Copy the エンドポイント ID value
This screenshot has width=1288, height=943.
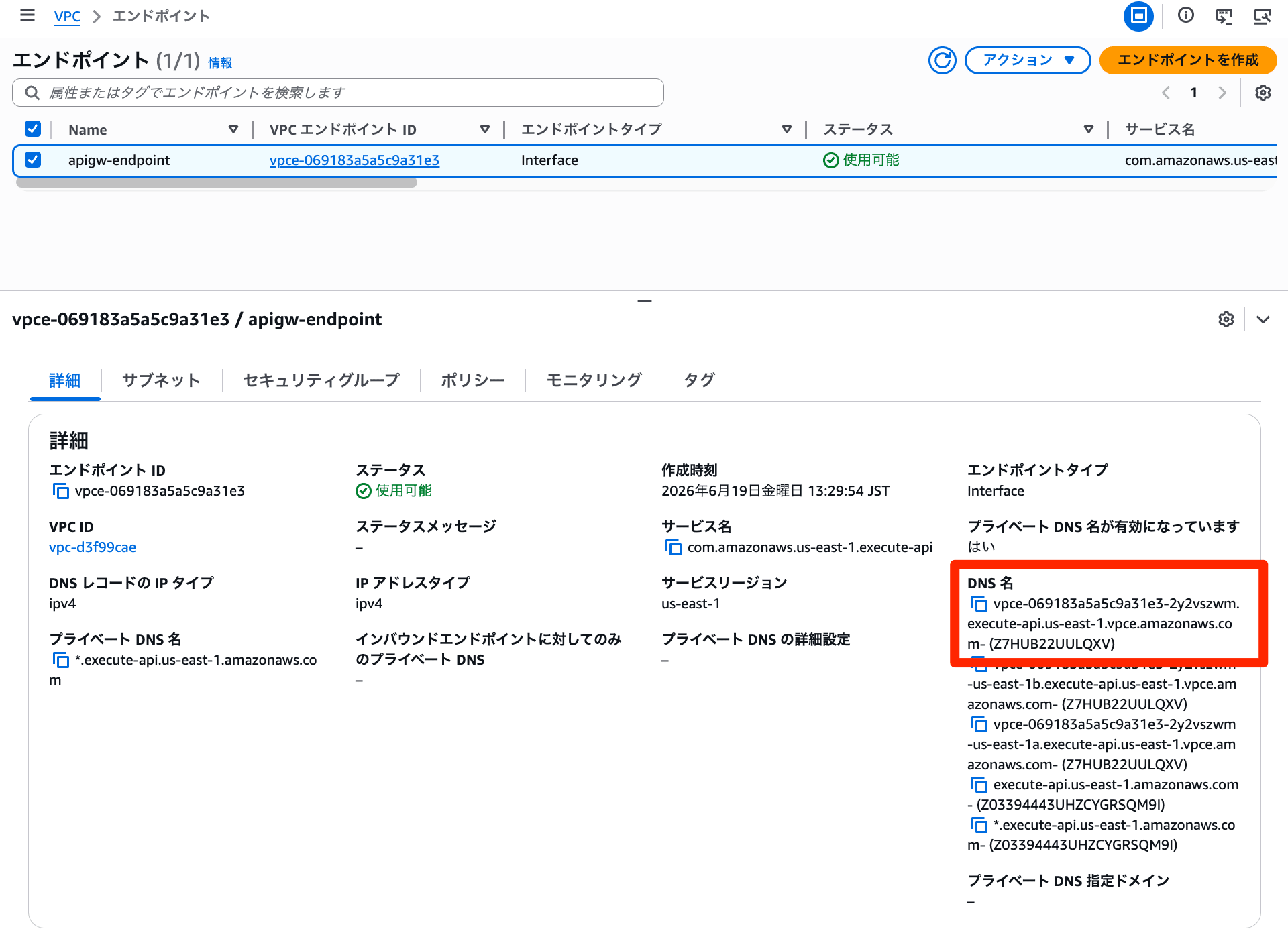pos(60,491)
